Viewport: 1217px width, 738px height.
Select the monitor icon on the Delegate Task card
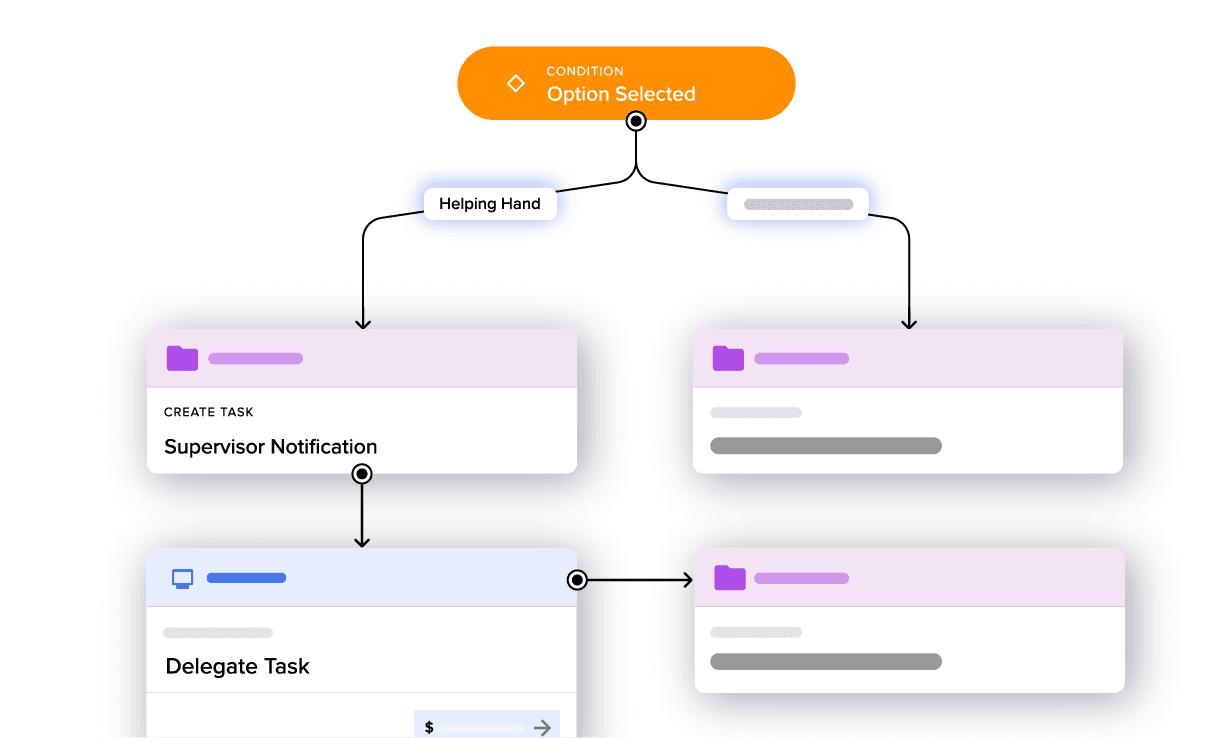(181, 577)
